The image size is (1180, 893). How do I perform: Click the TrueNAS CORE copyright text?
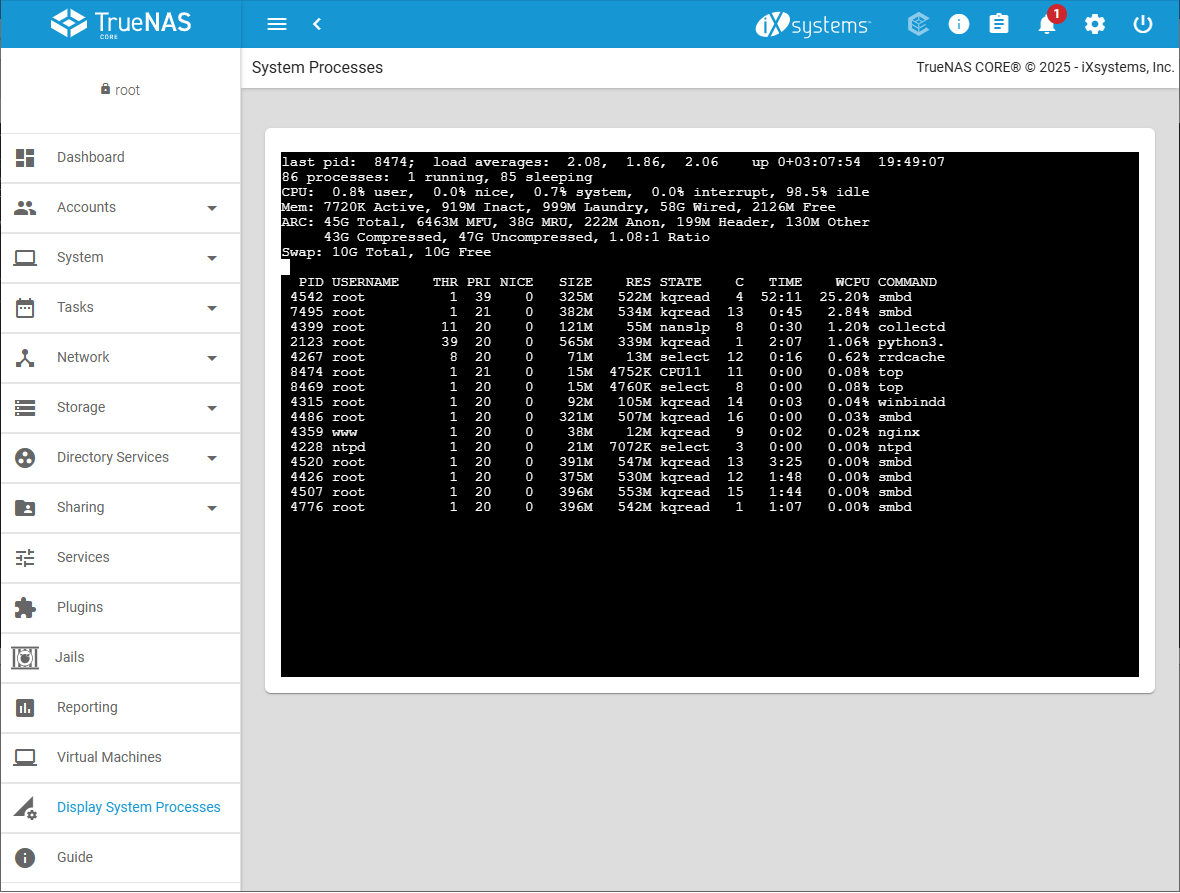pos(1045,67)
